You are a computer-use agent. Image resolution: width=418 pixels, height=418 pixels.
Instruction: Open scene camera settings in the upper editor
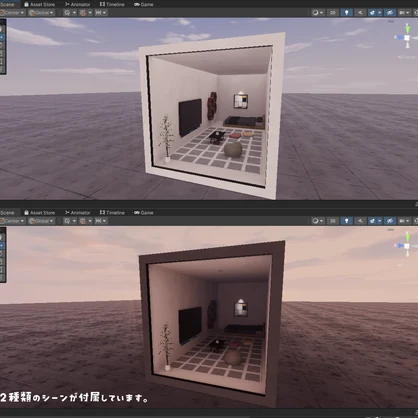tap(402, 13)
